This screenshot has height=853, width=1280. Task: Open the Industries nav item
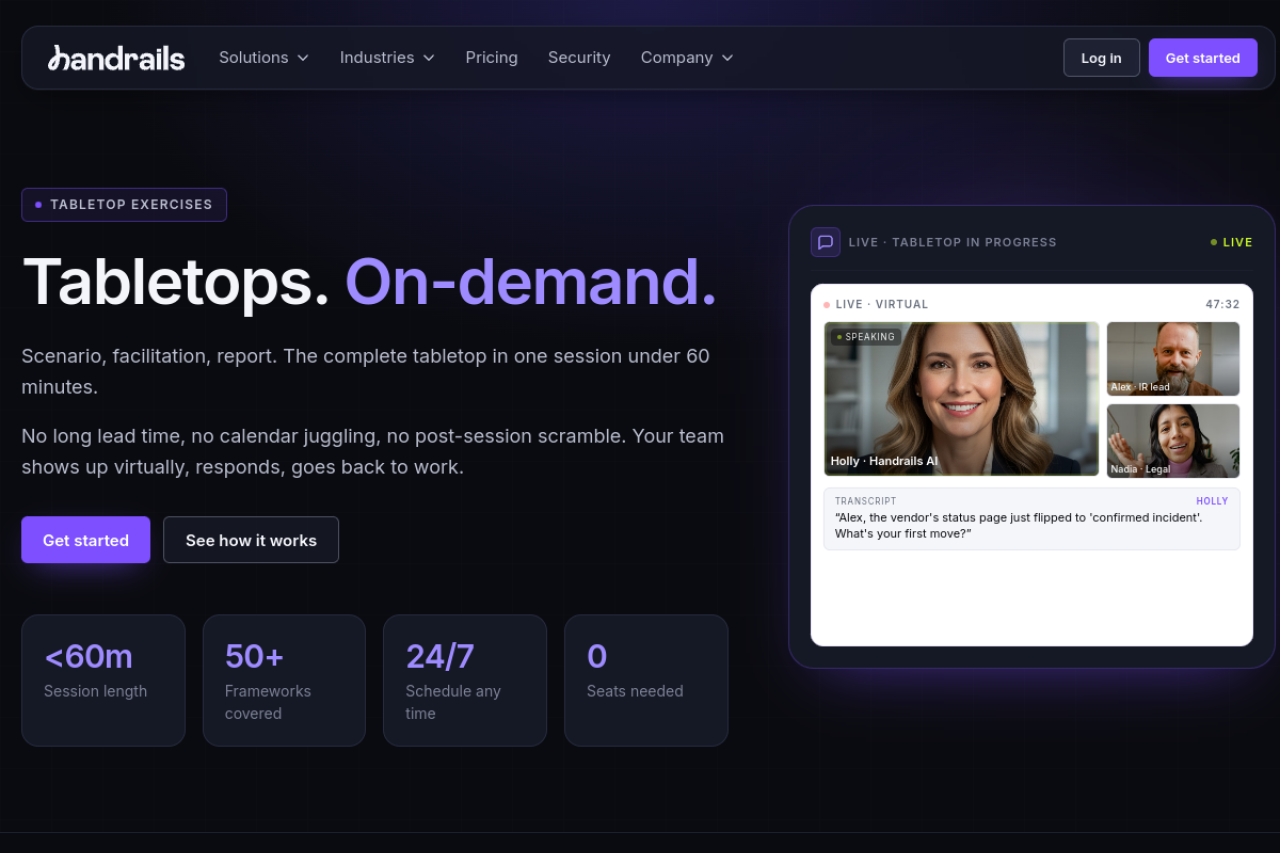click(x=387, y=58)
